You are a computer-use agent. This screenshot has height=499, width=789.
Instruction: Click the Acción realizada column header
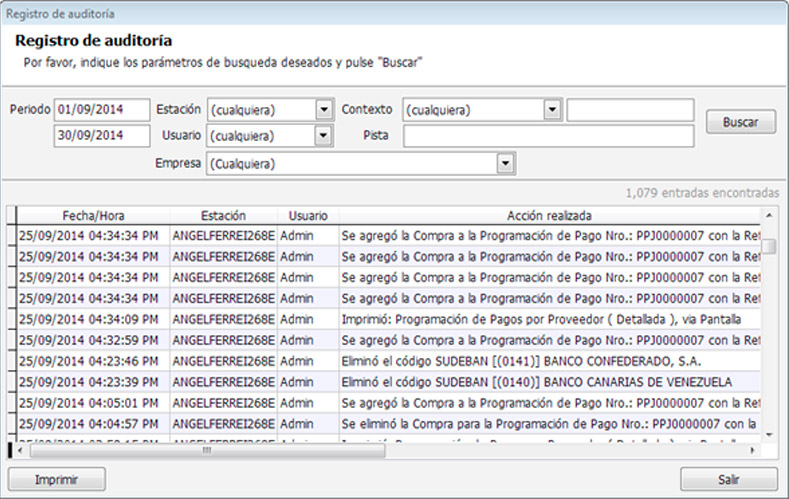549,216
